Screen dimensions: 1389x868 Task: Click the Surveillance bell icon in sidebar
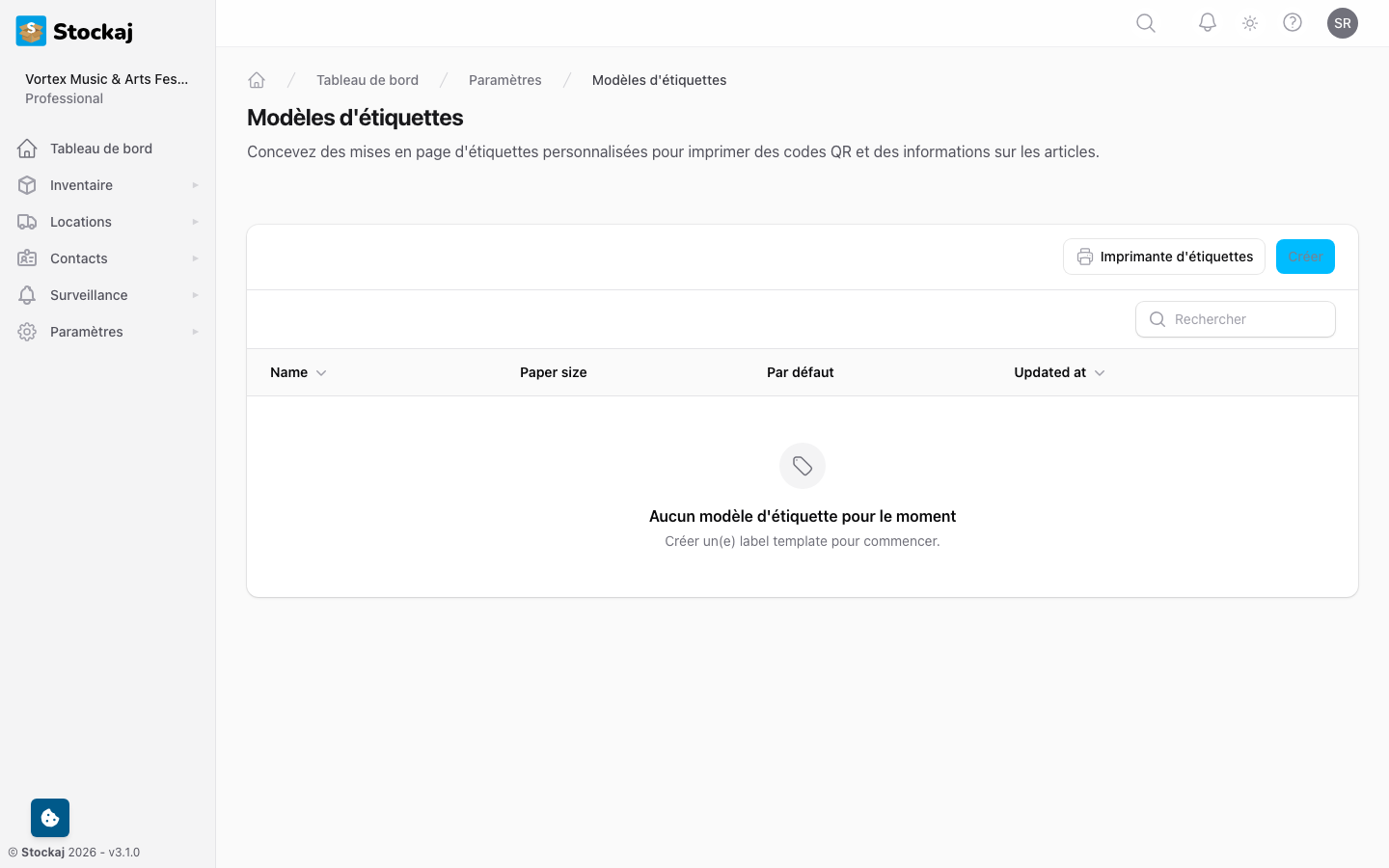click(x=28, y=294)
